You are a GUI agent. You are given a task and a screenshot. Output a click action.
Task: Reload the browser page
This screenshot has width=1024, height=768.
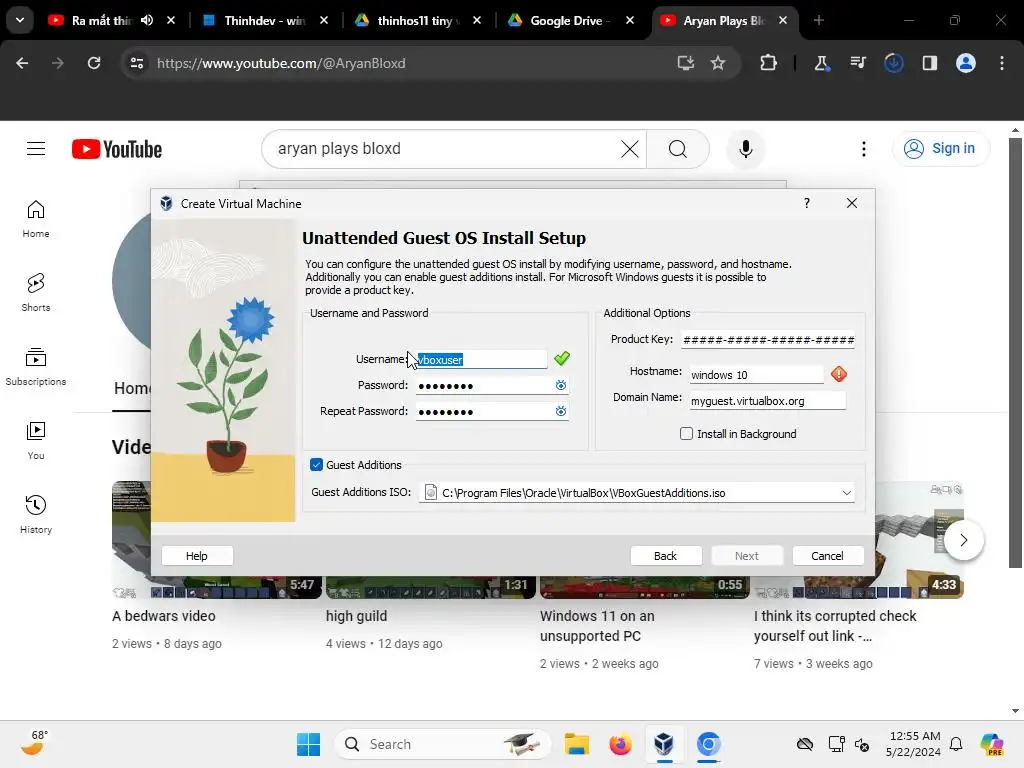(94, 63)
